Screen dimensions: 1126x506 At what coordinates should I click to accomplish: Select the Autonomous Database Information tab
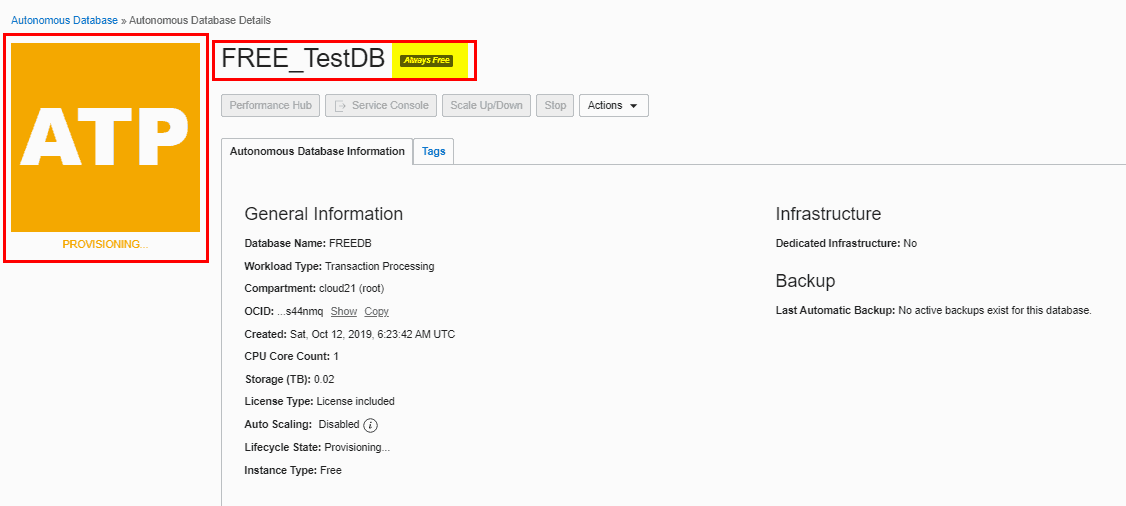[317, 151]
